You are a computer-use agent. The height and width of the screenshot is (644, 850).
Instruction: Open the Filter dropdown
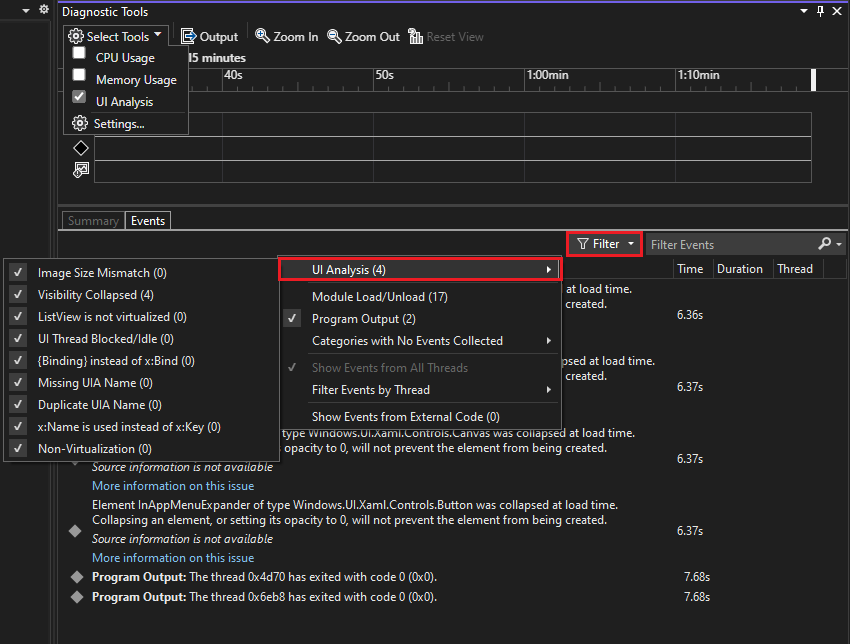604,243
